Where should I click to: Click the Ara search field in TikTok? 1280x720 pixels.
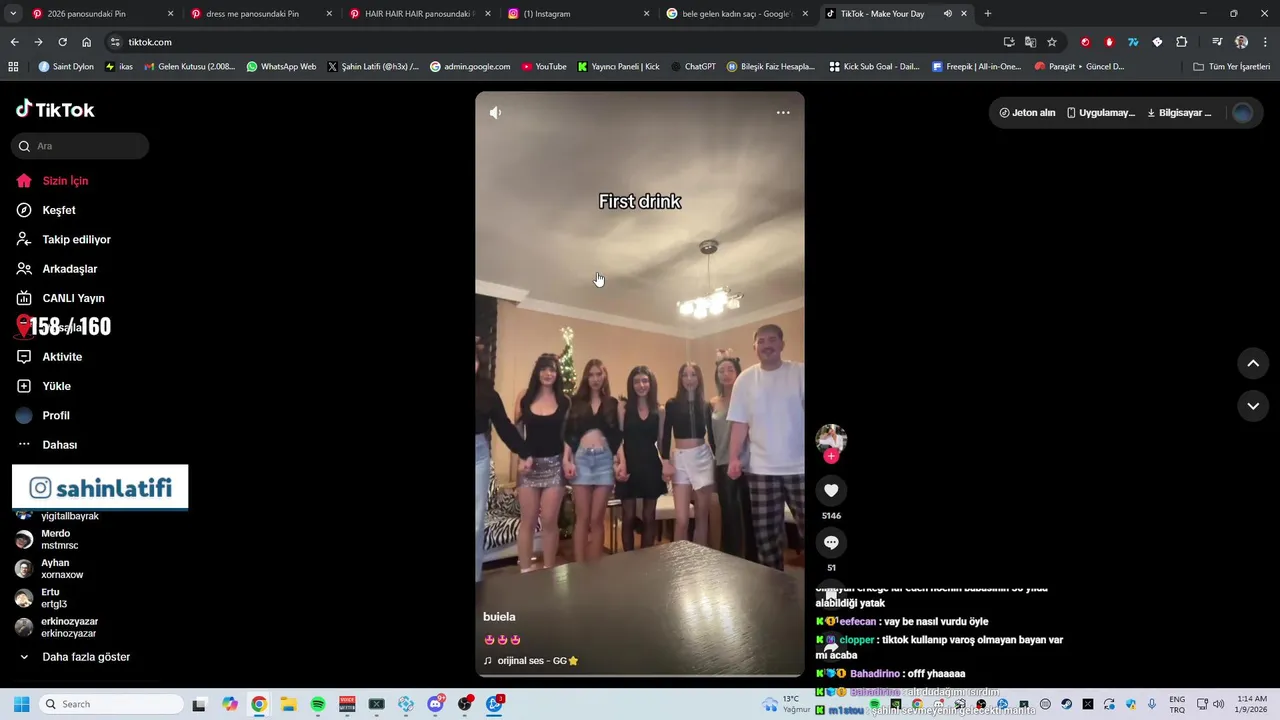point(80,146)
